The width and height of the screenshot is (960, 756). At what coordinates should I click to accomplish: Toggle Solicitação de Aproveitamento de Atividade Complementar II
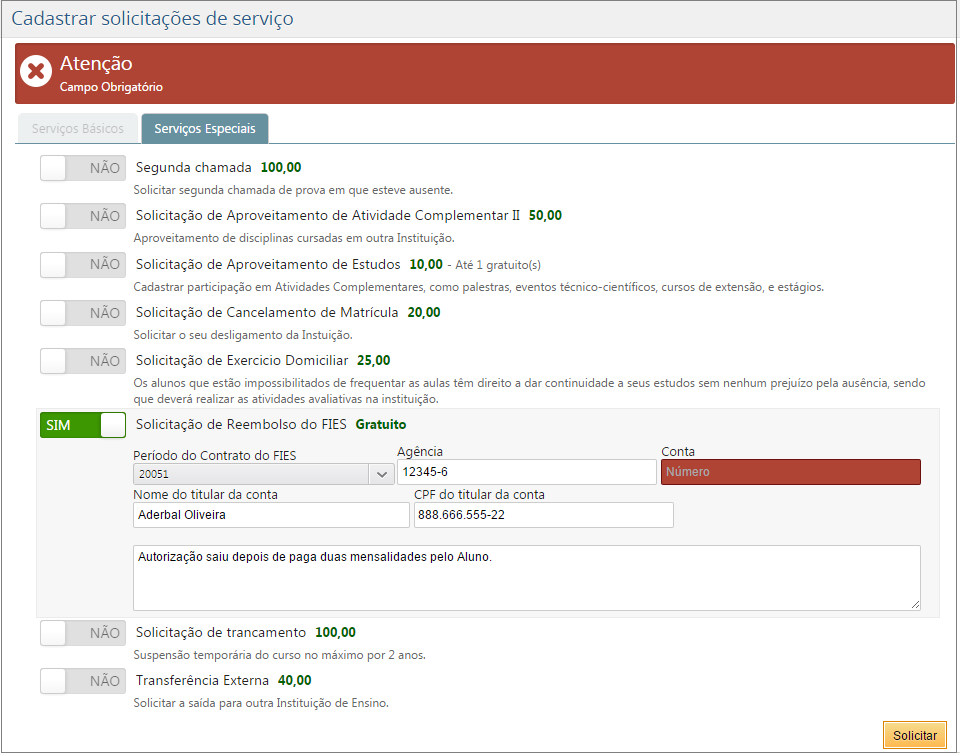pyautogui.click(x=83, y=216)
